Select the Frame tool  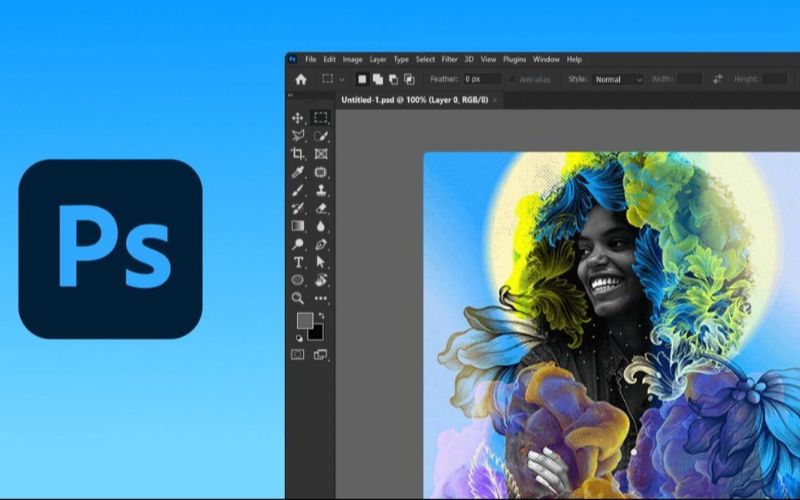point(320,154)
